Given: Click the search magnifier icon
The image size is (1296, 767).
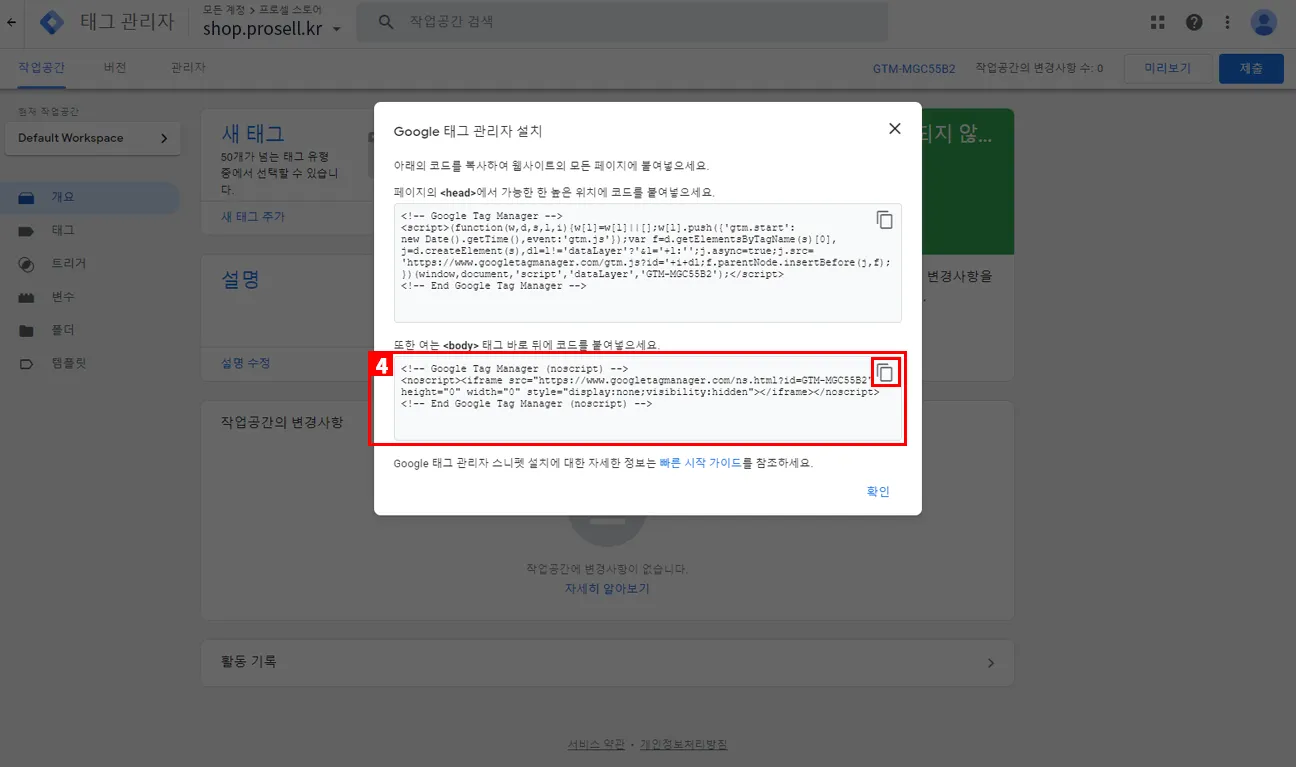Looking at the screenshot, I should coord(386,22).
